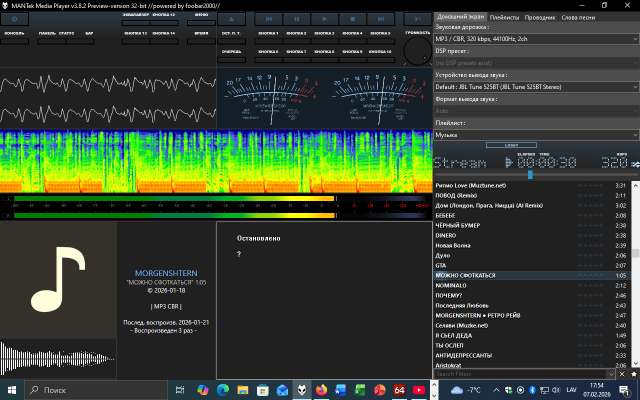Image resolution: width=640 pixels, height=400 pixels.
Task: Select the track DINERO
Action: 533,236
